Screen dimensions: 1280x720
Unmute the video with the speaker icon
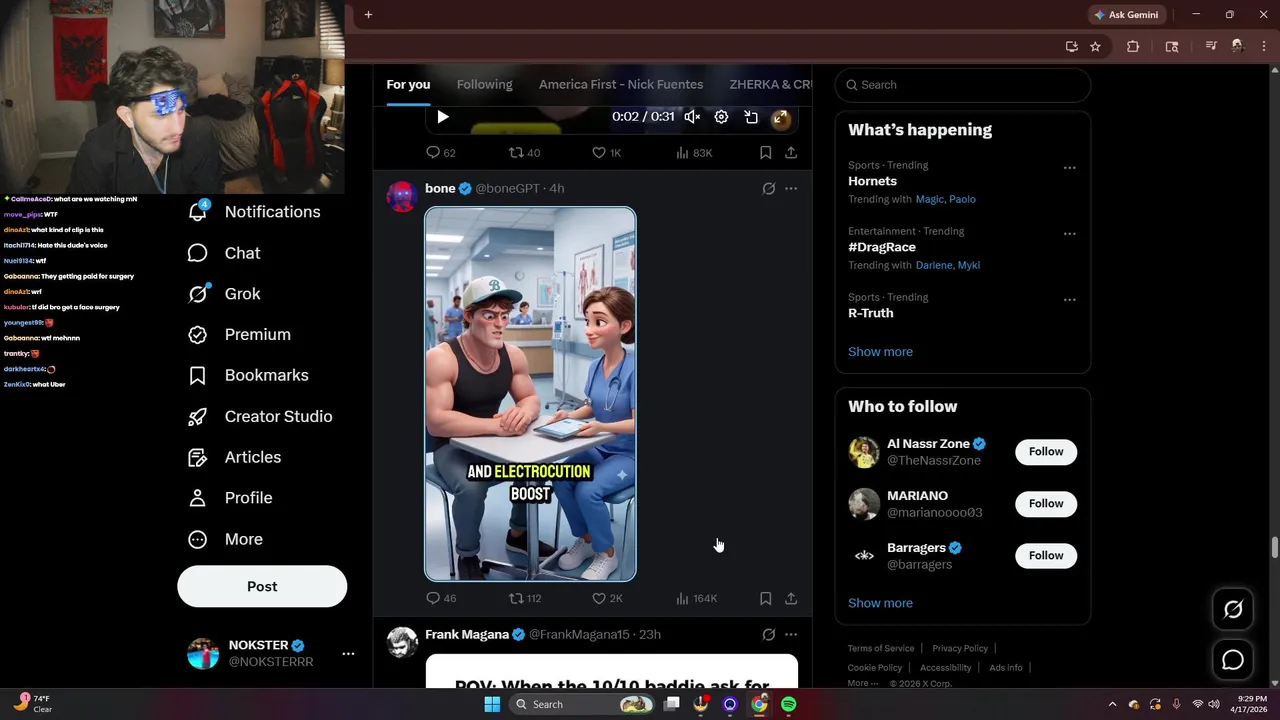[x=692, y=117]
